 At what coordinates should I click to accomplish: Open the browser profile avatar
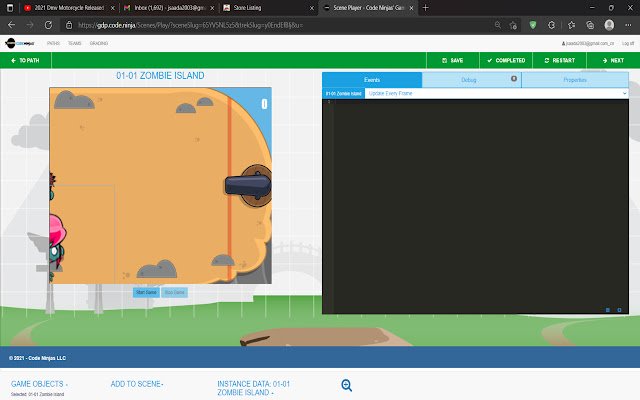pyautogui.click(x=609, y=25)
